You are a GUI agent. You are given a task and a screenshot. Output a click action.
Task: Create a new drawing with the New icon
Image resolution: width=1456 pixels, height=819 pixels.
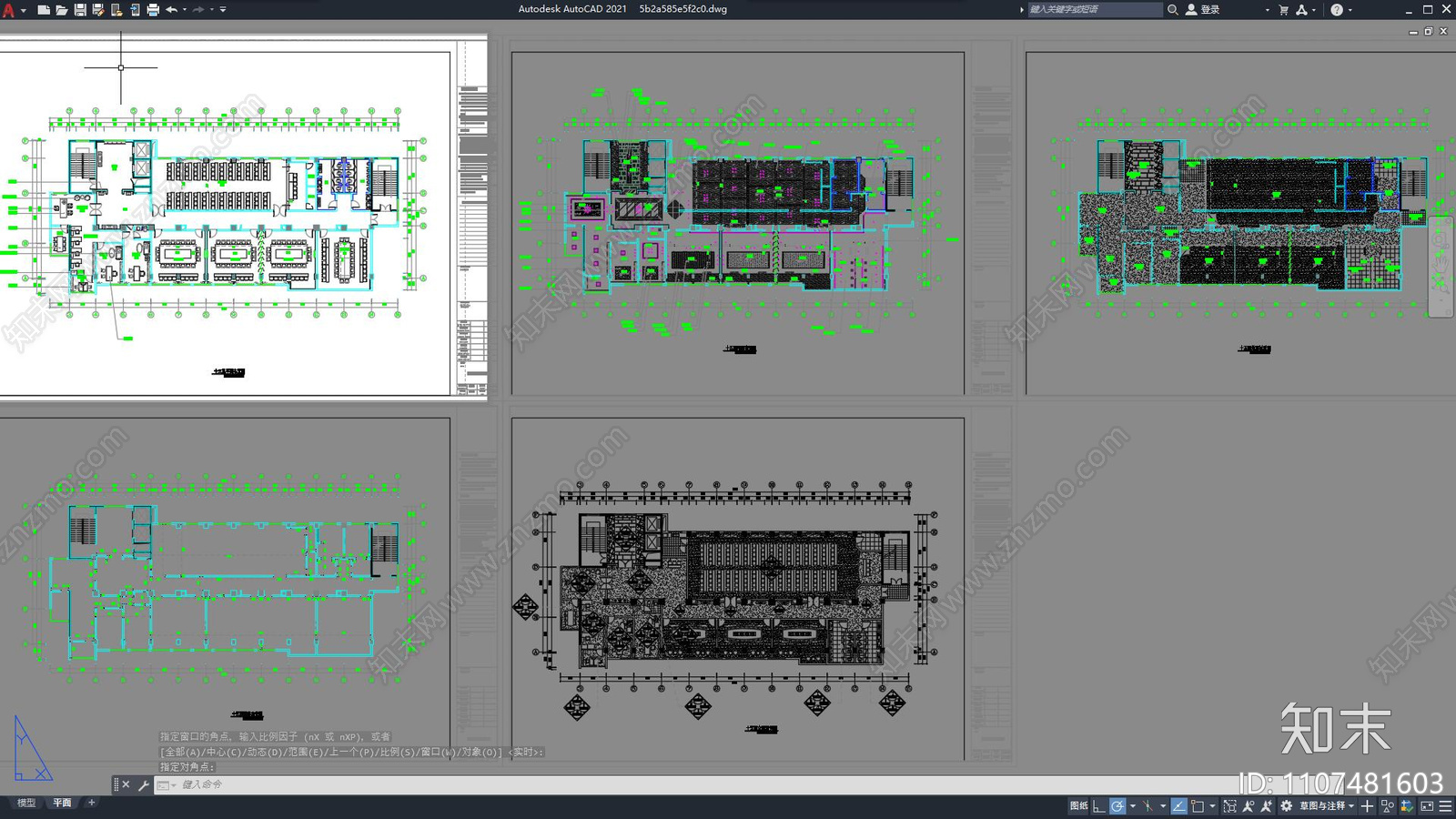[x=44, y=10]
